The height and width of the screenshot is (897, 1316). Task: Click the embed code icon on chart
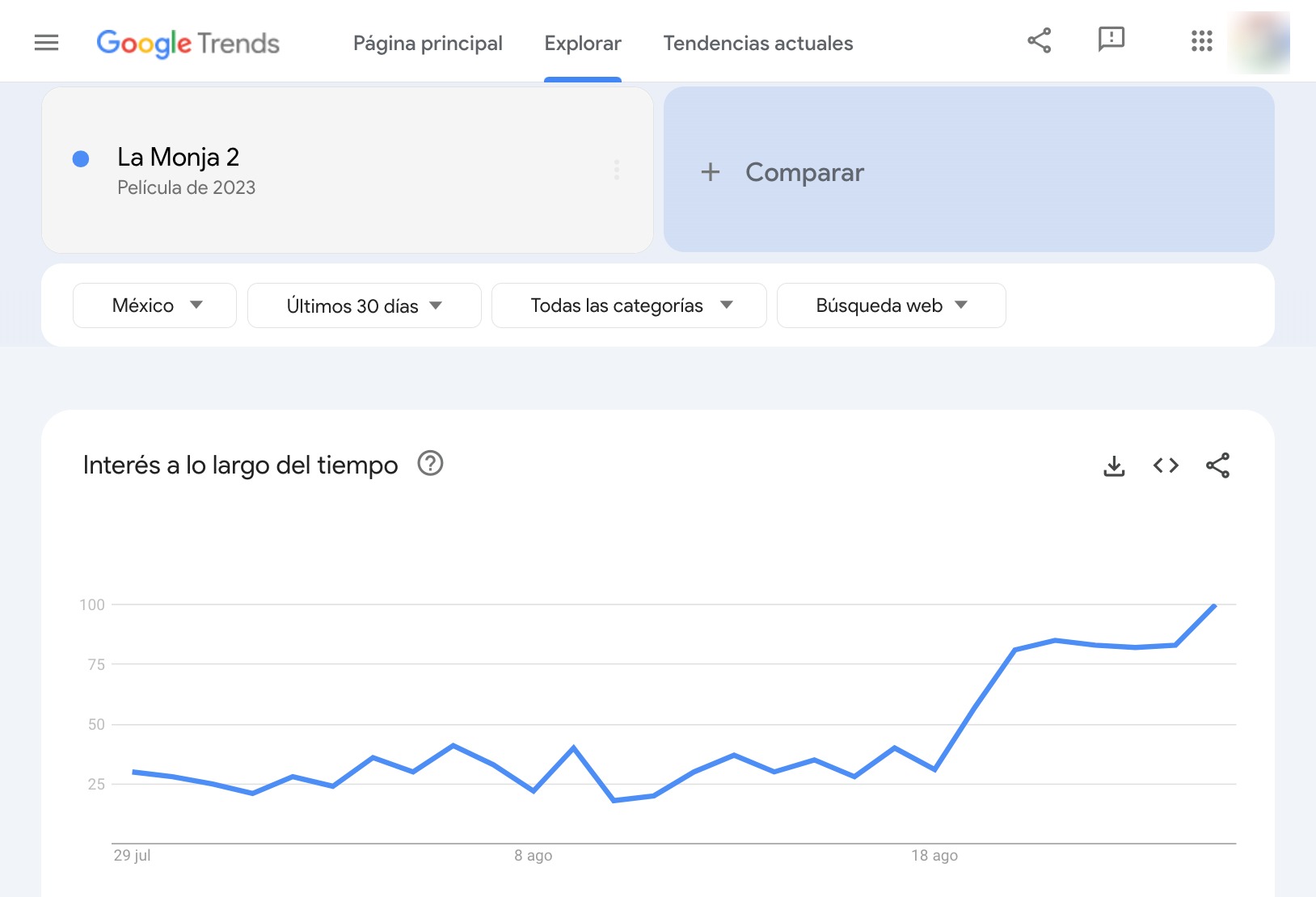point(1166,465)
